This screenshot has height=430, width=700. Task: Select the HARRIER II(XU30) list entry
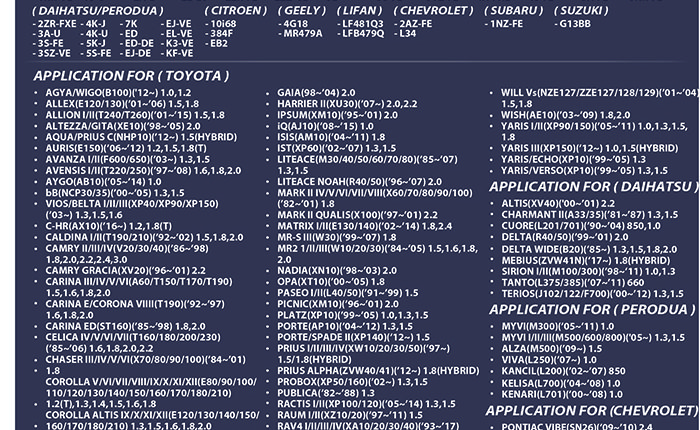point(346,104)
